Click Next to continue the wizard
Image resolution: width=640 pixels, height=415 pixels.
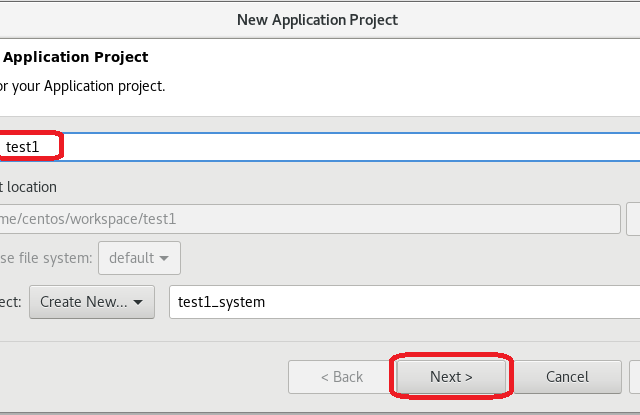pyautogui.click(x=451, y=377)
